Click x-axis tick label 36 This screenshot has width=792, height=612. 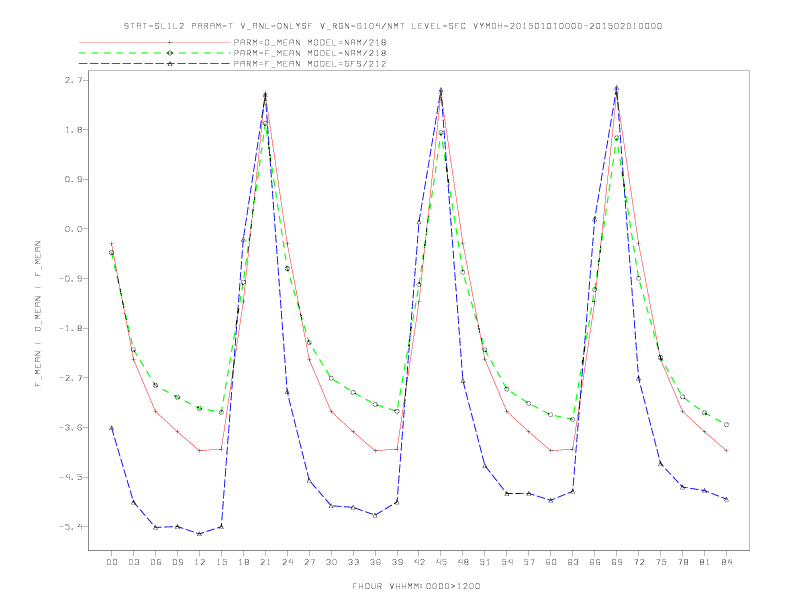375,562
